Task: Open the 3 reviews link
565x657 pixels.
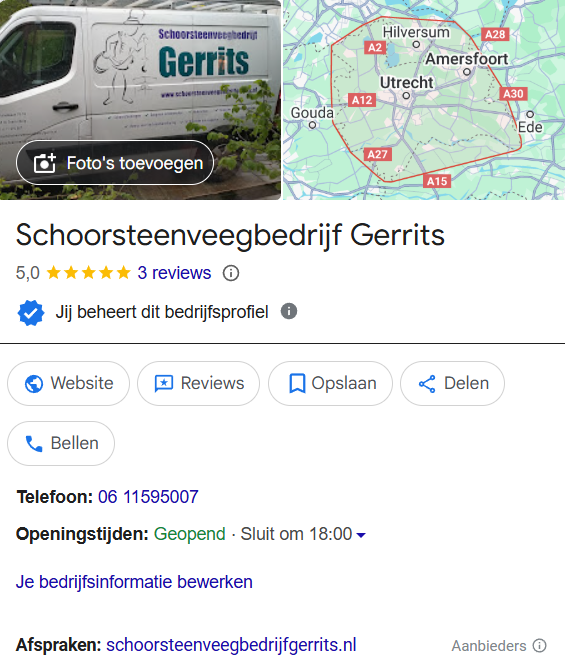Action: pyautogui.click(x=174, y=273)
